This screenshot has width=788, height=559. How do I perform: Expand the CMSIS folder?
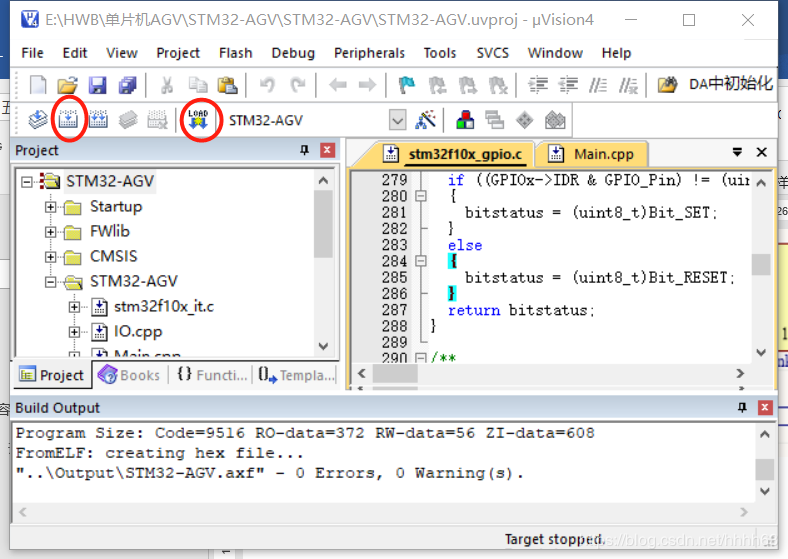click(x=50, y=257)
